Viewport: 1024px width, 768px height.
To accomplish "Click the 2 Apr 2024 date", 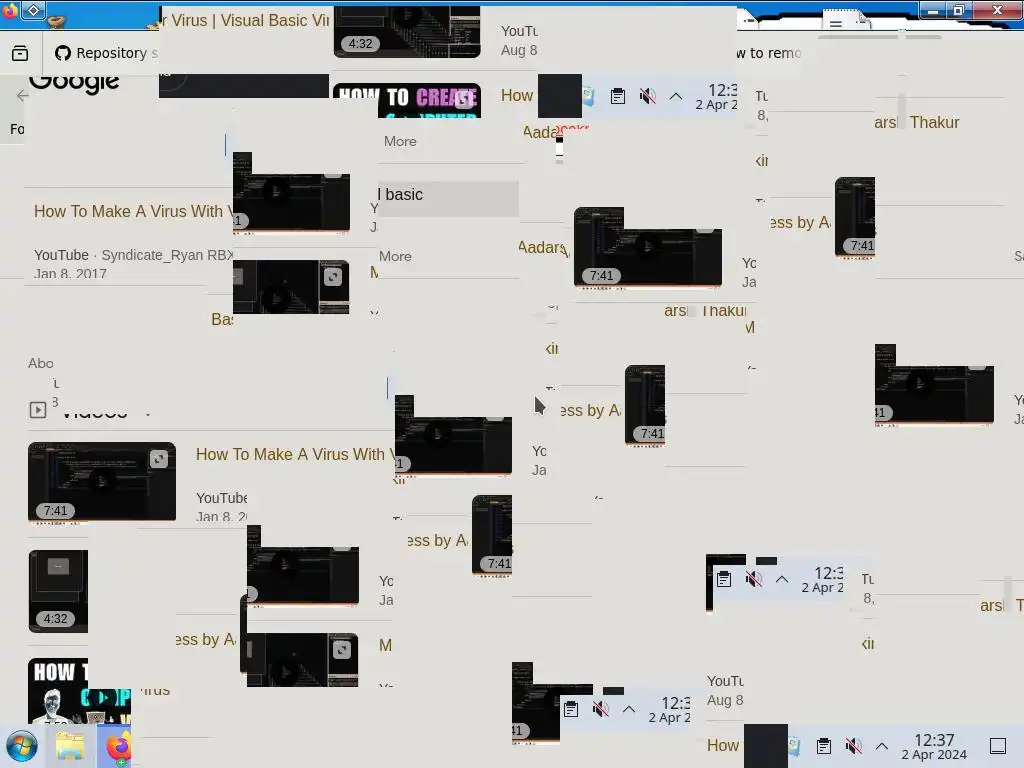I will [934, 755].
